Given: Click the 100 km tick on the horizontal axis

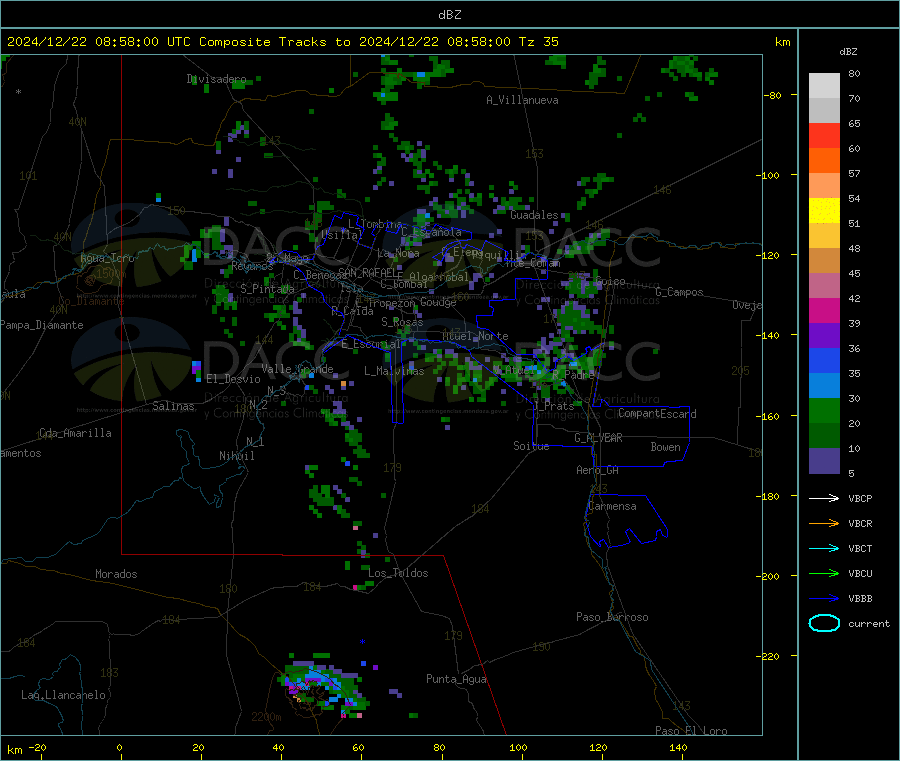Looking at the screenshot, I should [x=518, y=747].
